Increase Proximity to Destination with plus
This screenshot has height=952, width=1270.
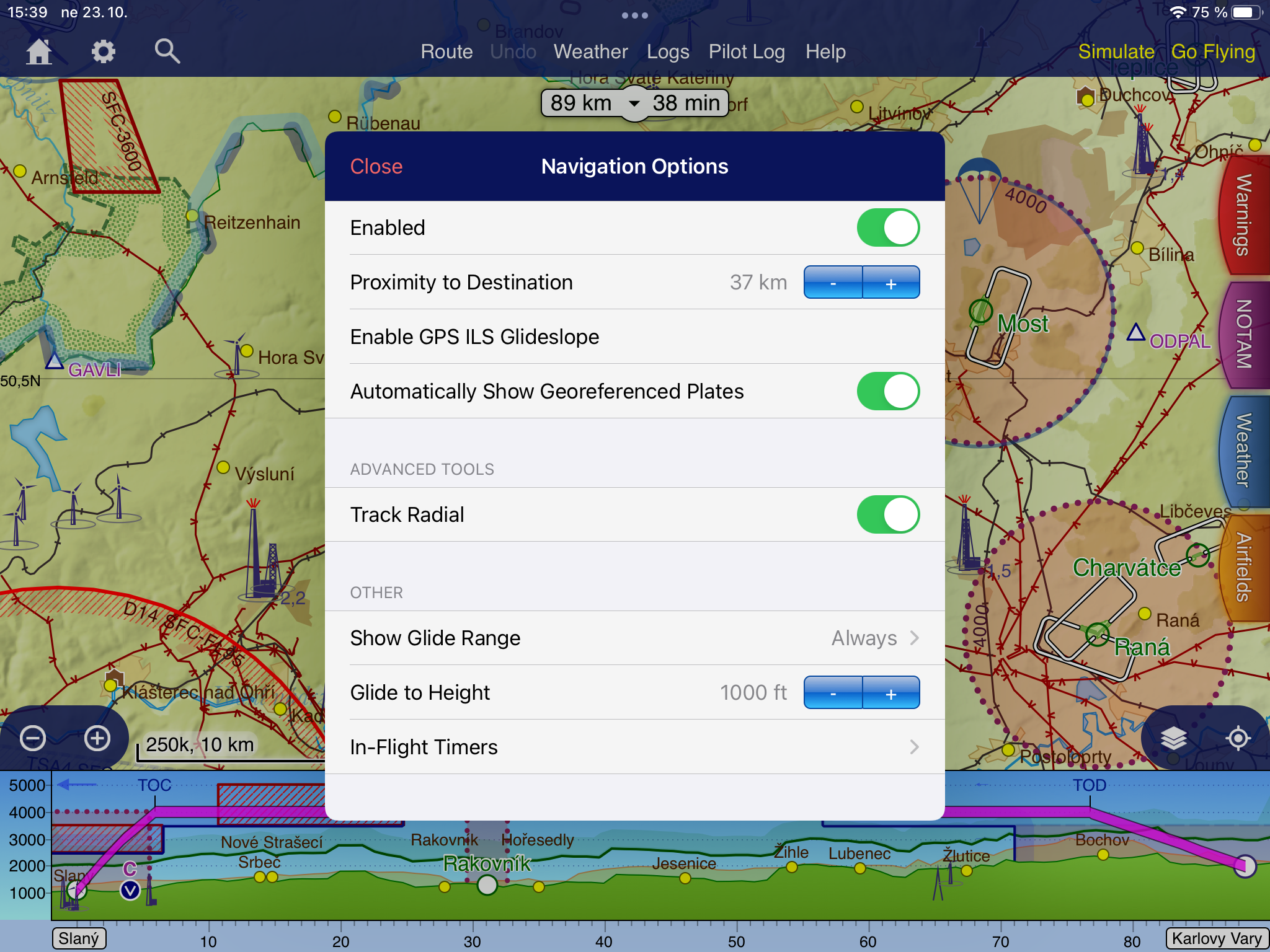pos(891,283)
